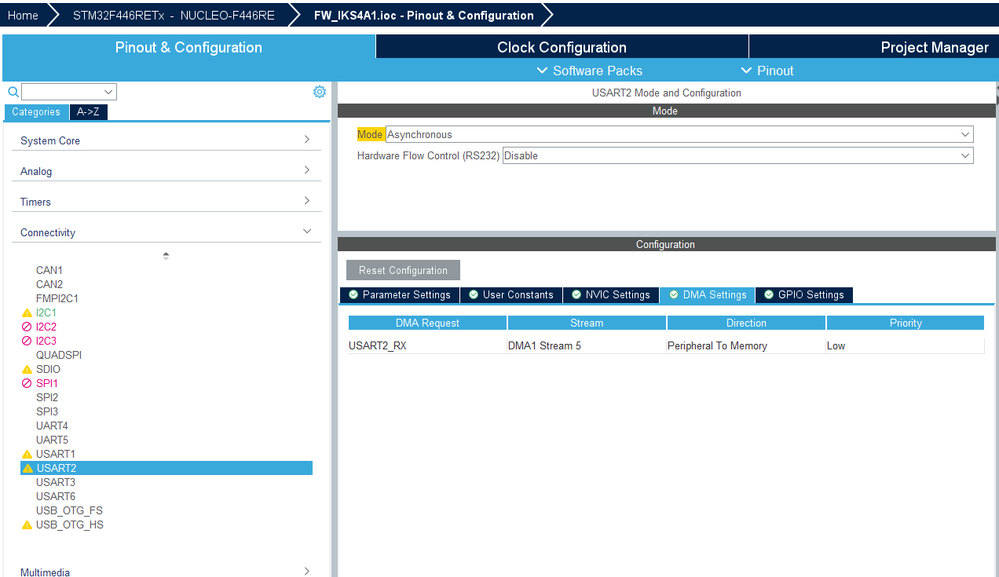Click the Stream column header
Viewport: 999px width, 577px height.
point(587,323)
